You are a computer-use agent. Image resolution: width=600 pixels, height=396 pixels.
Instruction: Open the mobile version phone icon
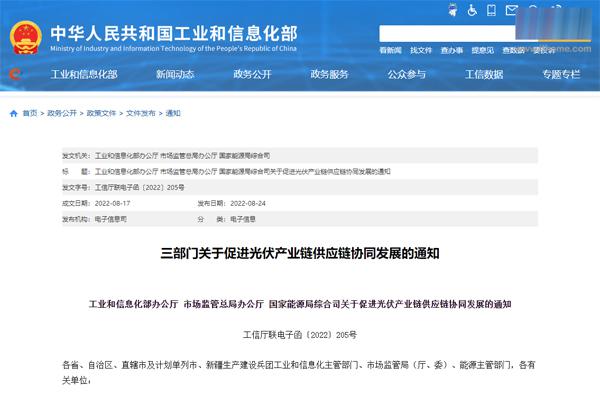pos(491,10)
